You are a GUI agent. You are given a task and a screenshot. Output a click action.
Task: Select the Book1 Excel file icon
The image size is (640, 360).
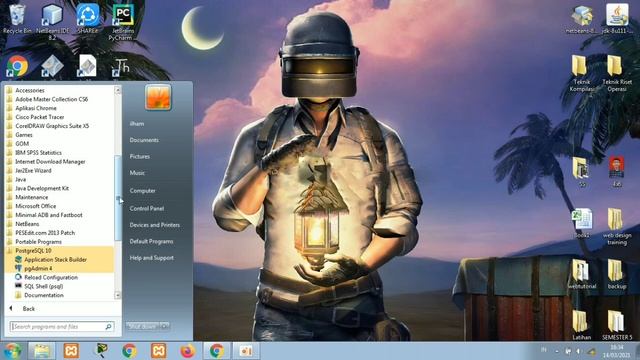tap(582, 223)
